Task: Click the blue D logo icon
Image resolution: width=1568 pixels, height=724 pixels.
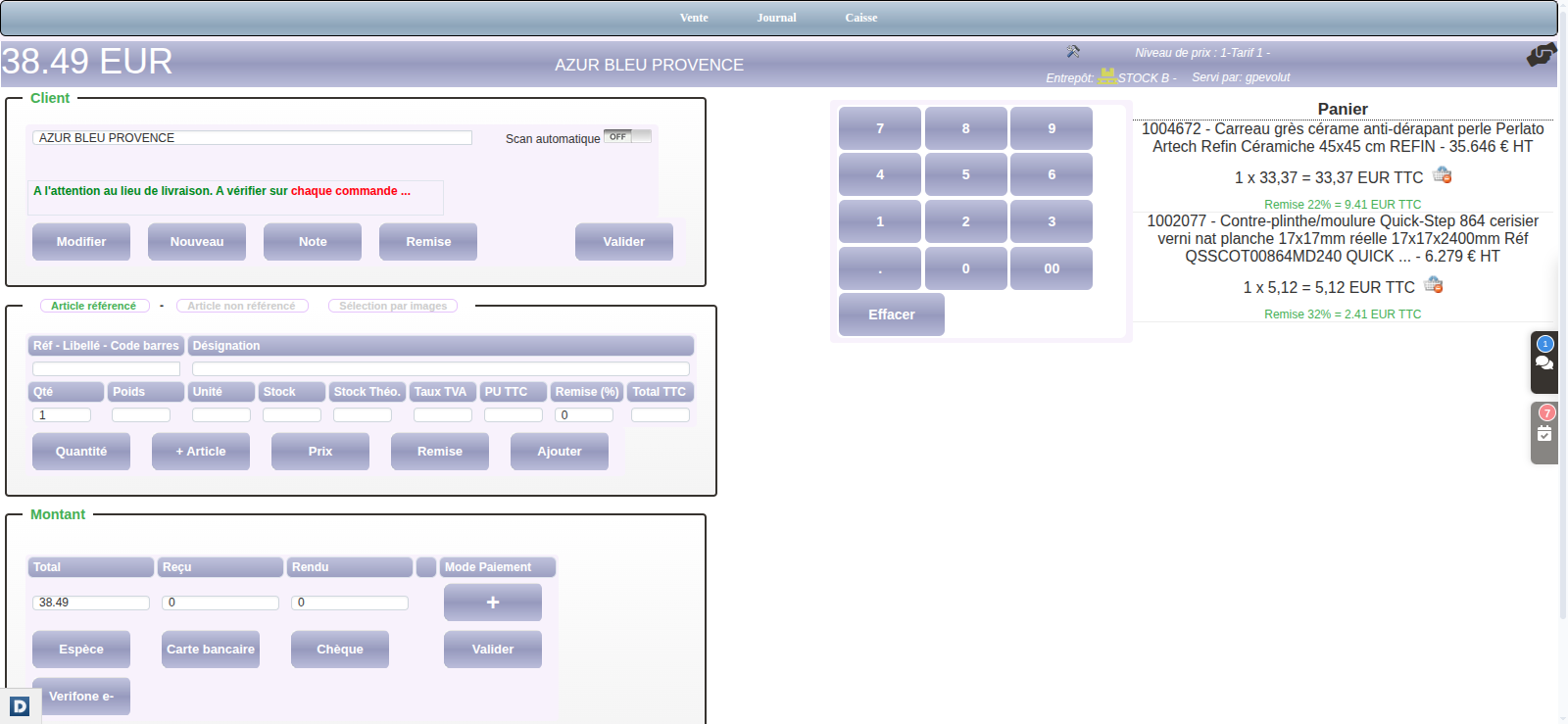Action: point(20,706)
